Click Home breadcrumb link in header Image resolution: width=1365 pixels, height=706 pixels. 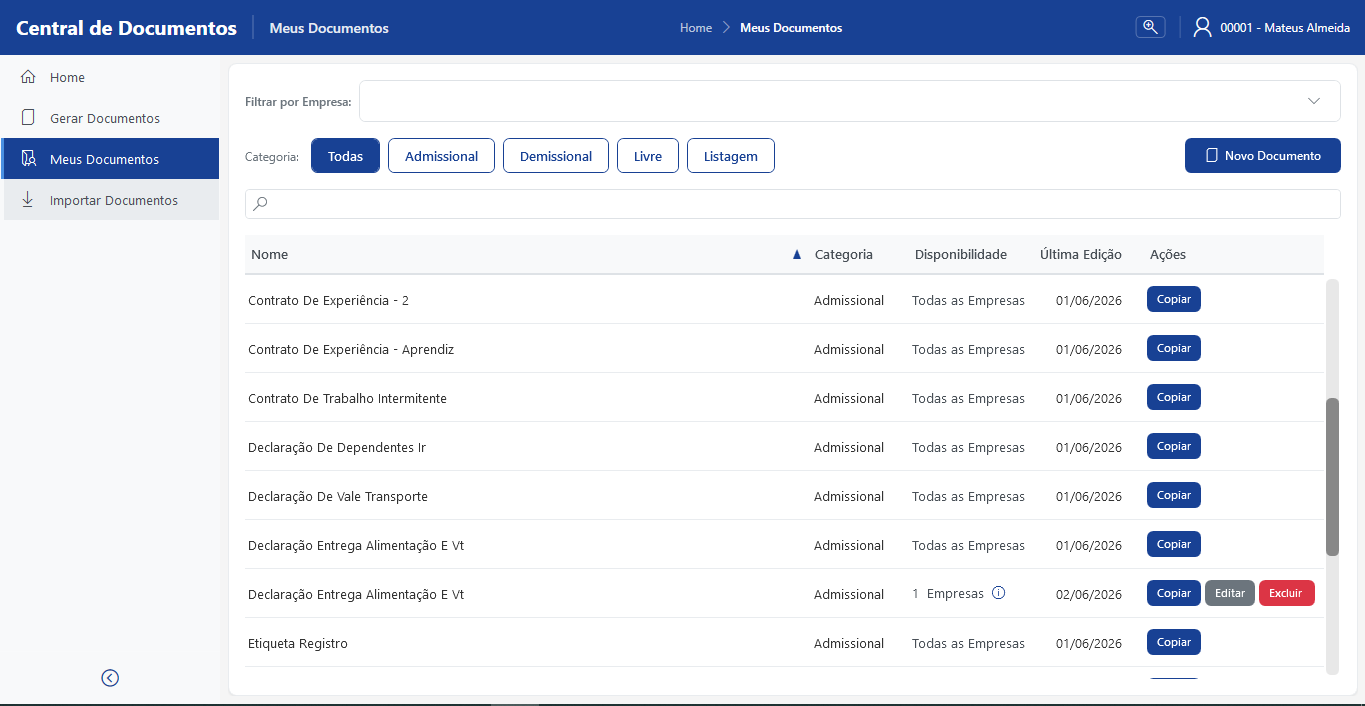point(696,28)
